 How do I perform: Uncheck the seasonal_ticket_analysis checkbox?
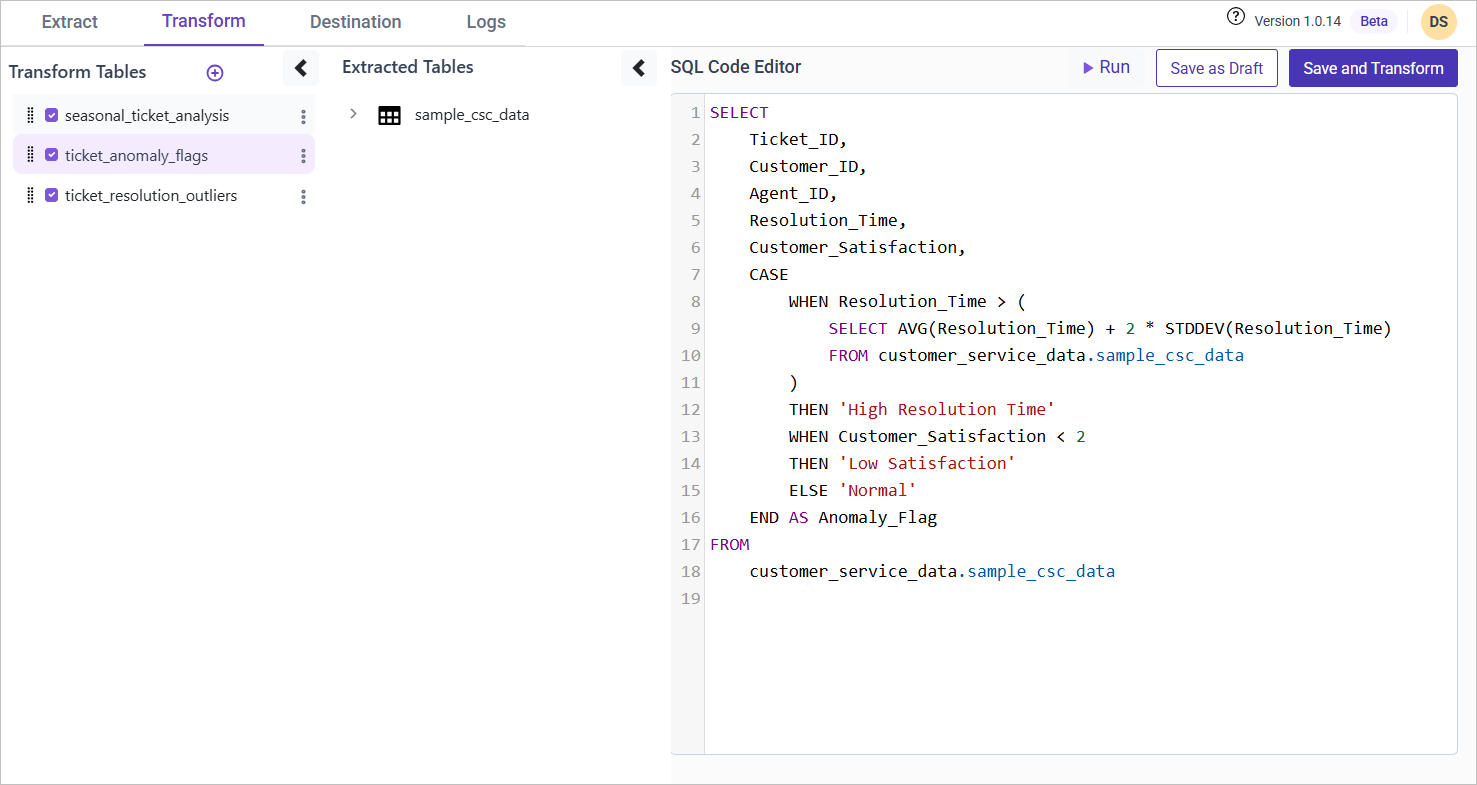(52, 115)
